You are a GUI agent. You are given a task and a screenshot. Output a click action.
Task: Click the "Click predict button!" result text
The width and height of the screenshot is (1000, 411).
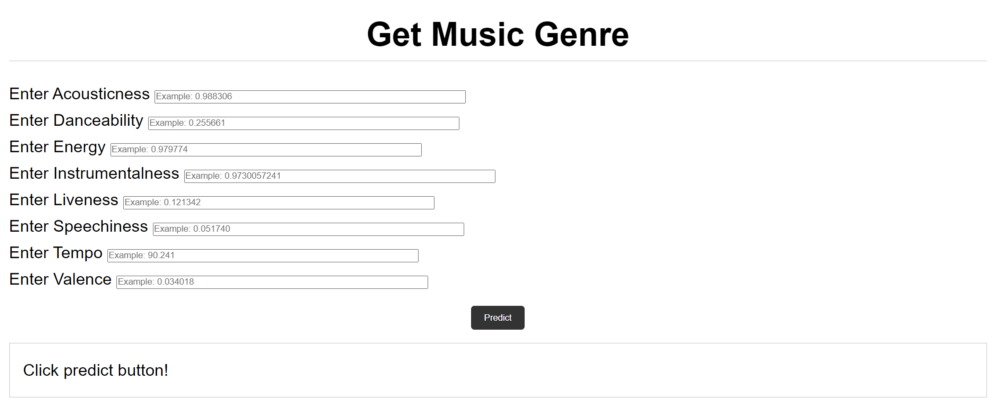96,370
